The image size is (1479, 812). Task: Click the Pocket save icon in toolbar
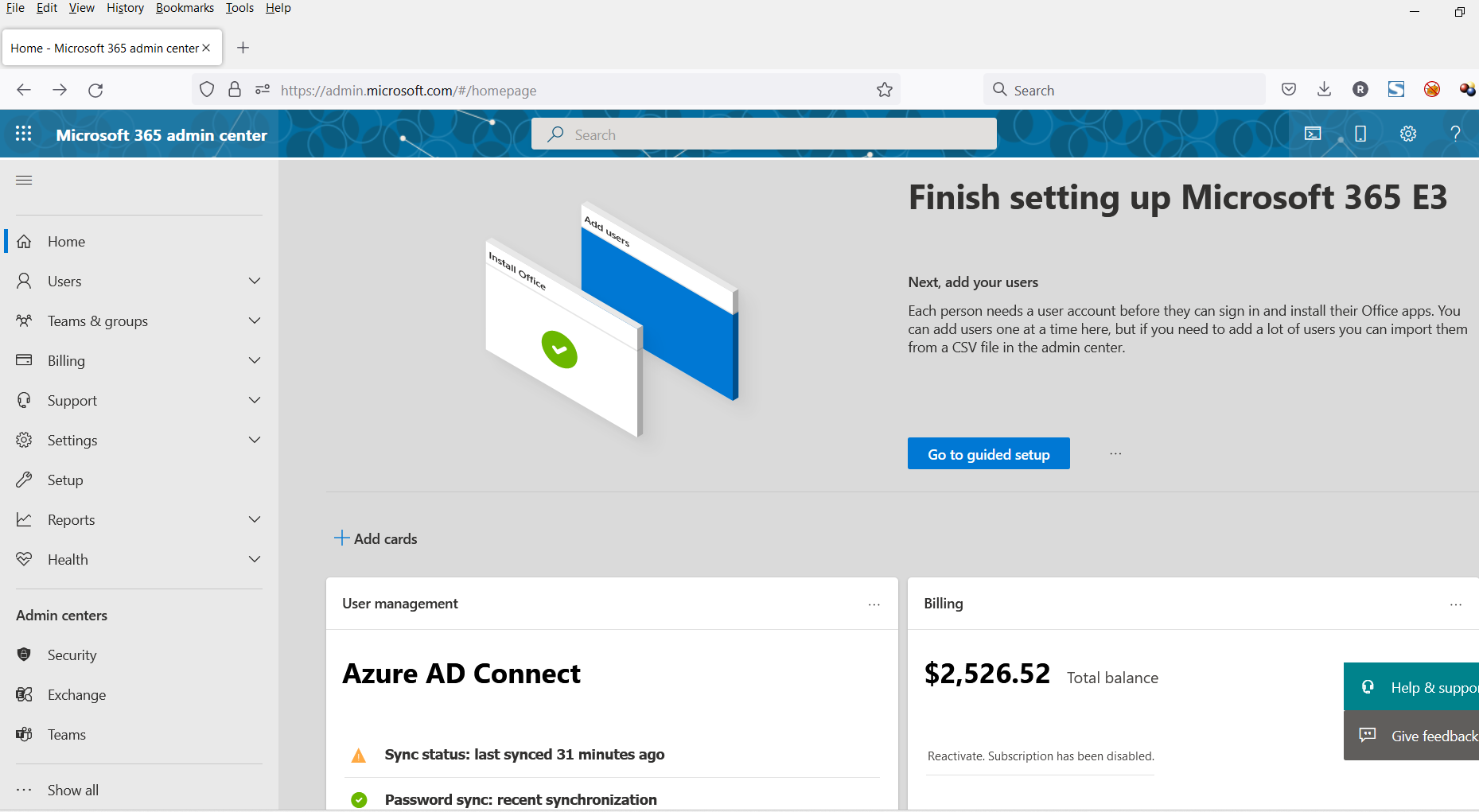point(1289,89)
